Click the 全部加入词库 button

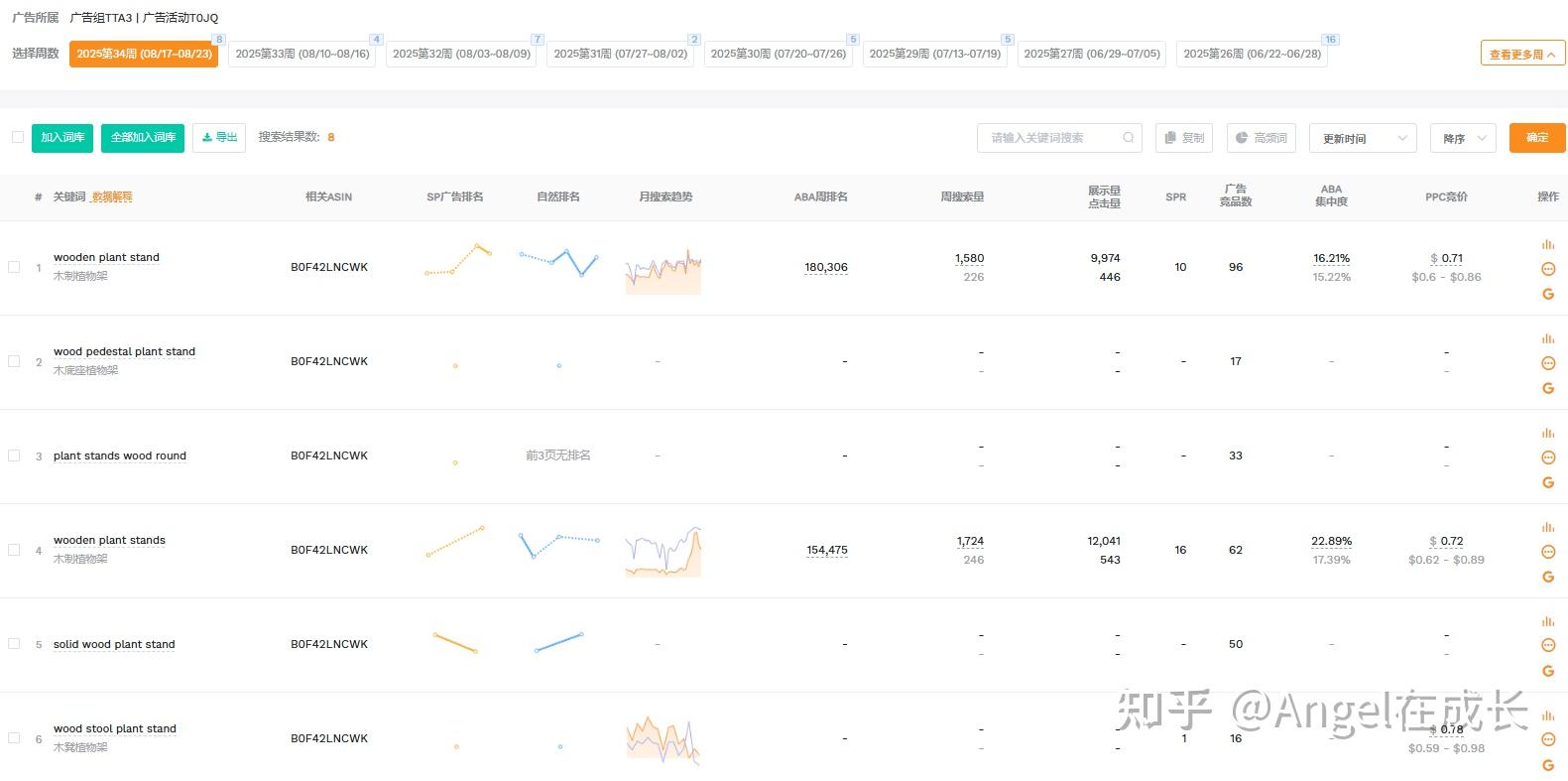pos(143,138)
